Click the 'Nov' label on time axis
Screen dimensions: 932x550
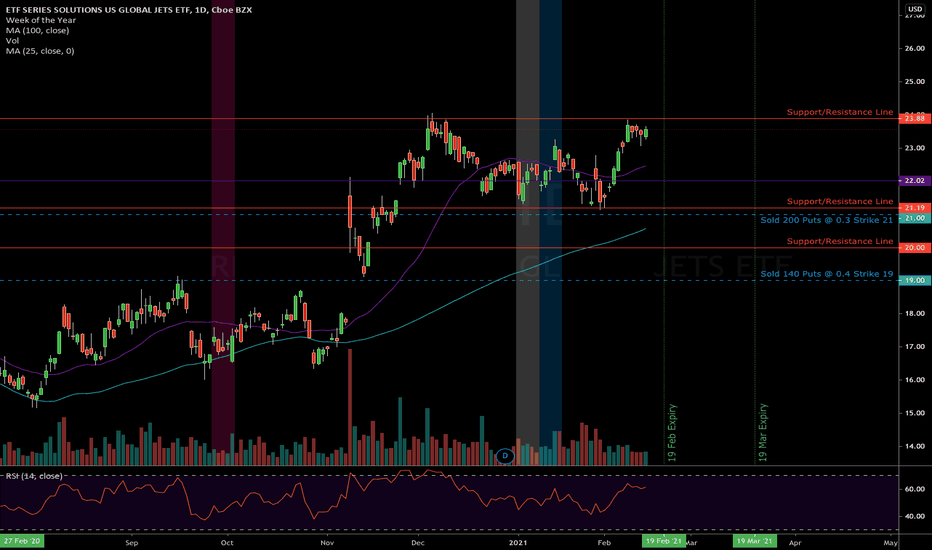pos(327,542)
